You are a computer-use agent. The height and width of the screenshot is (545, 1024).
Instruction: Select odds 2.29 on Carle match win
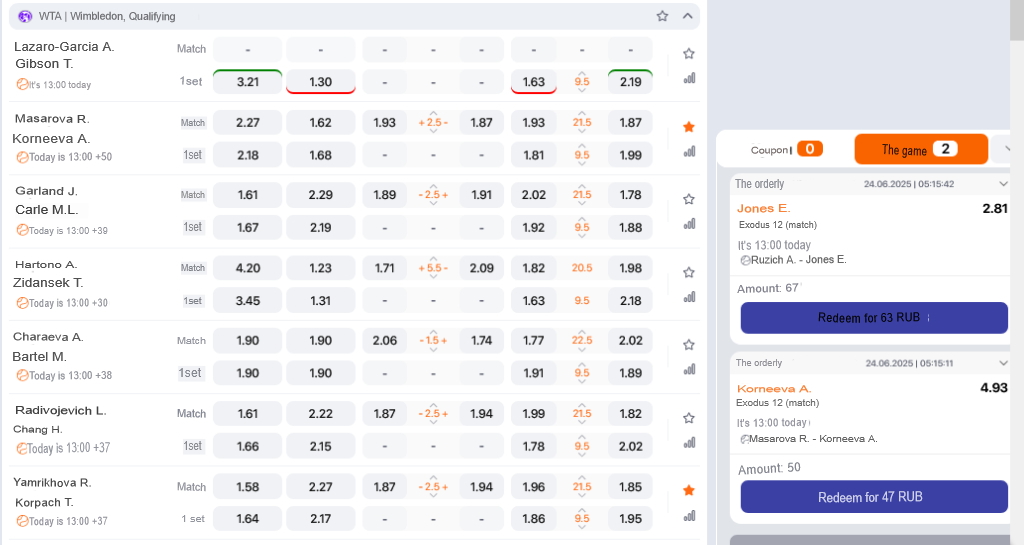[x=321, y=195]
